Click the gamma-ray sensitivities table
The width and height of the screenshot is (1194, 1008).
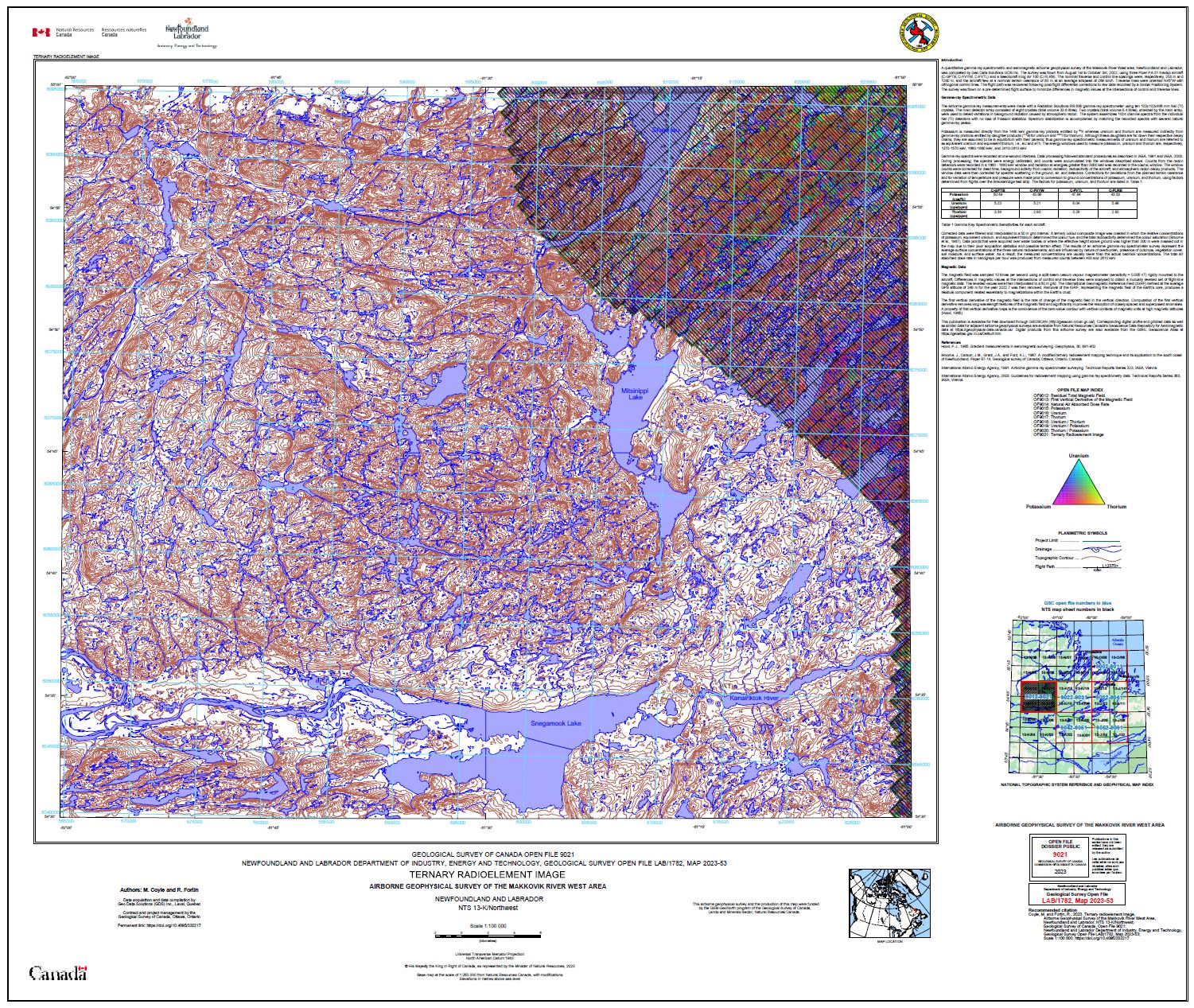tap(1040, 203)
